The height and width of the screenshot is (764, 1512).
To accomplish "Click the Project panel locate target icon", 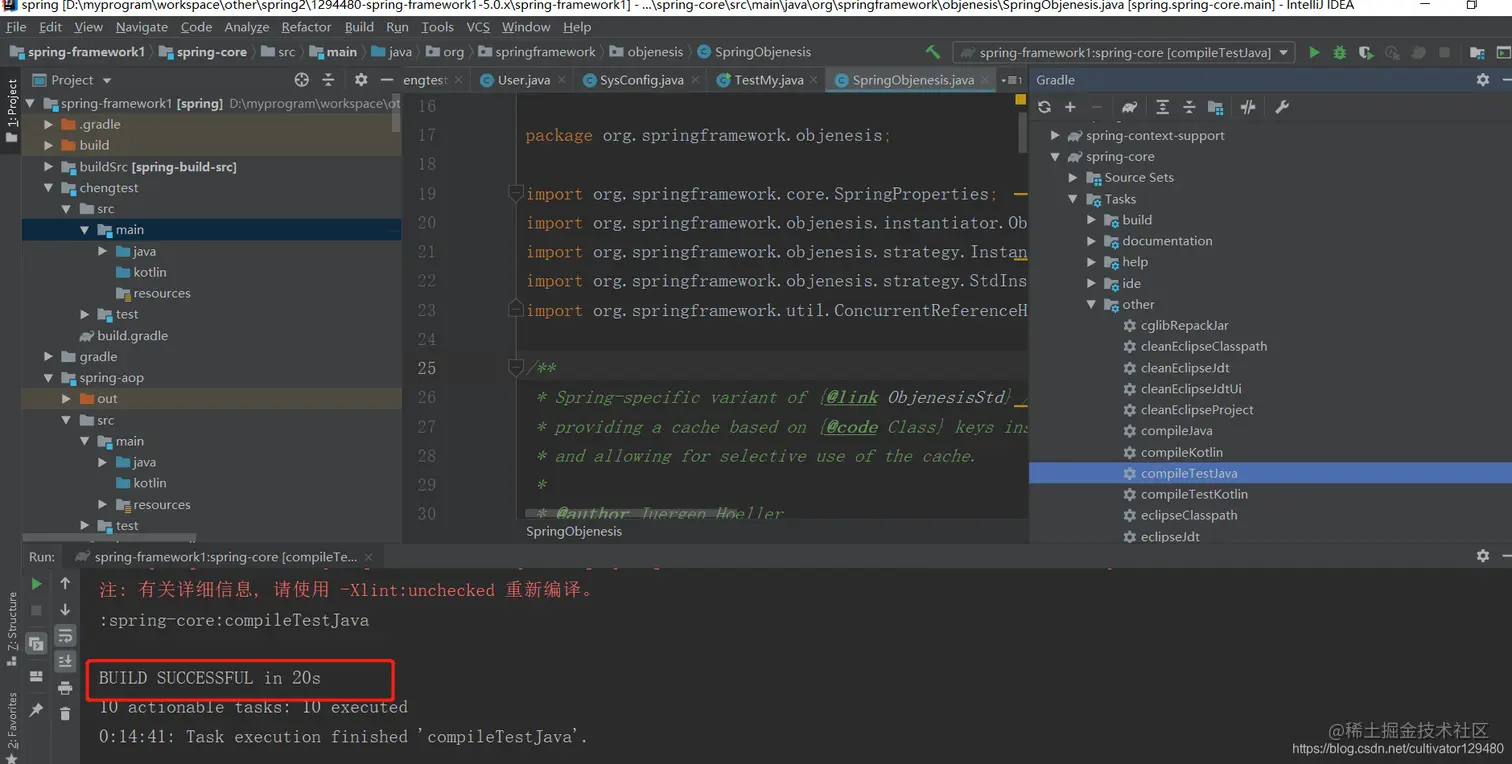I will (x=302, y=80).
